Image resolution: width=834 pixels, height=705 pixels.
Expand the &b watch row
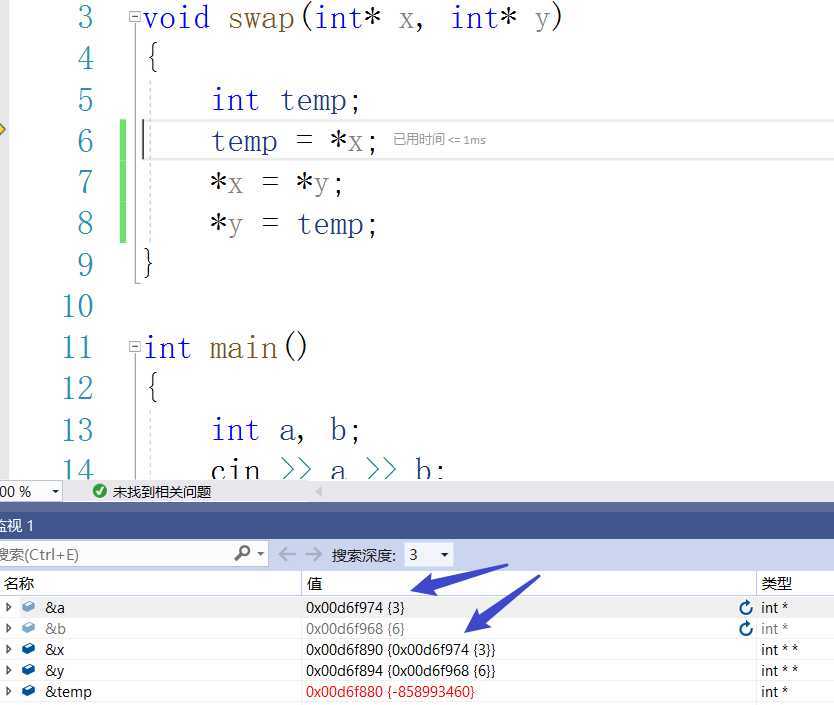point(9,628)
